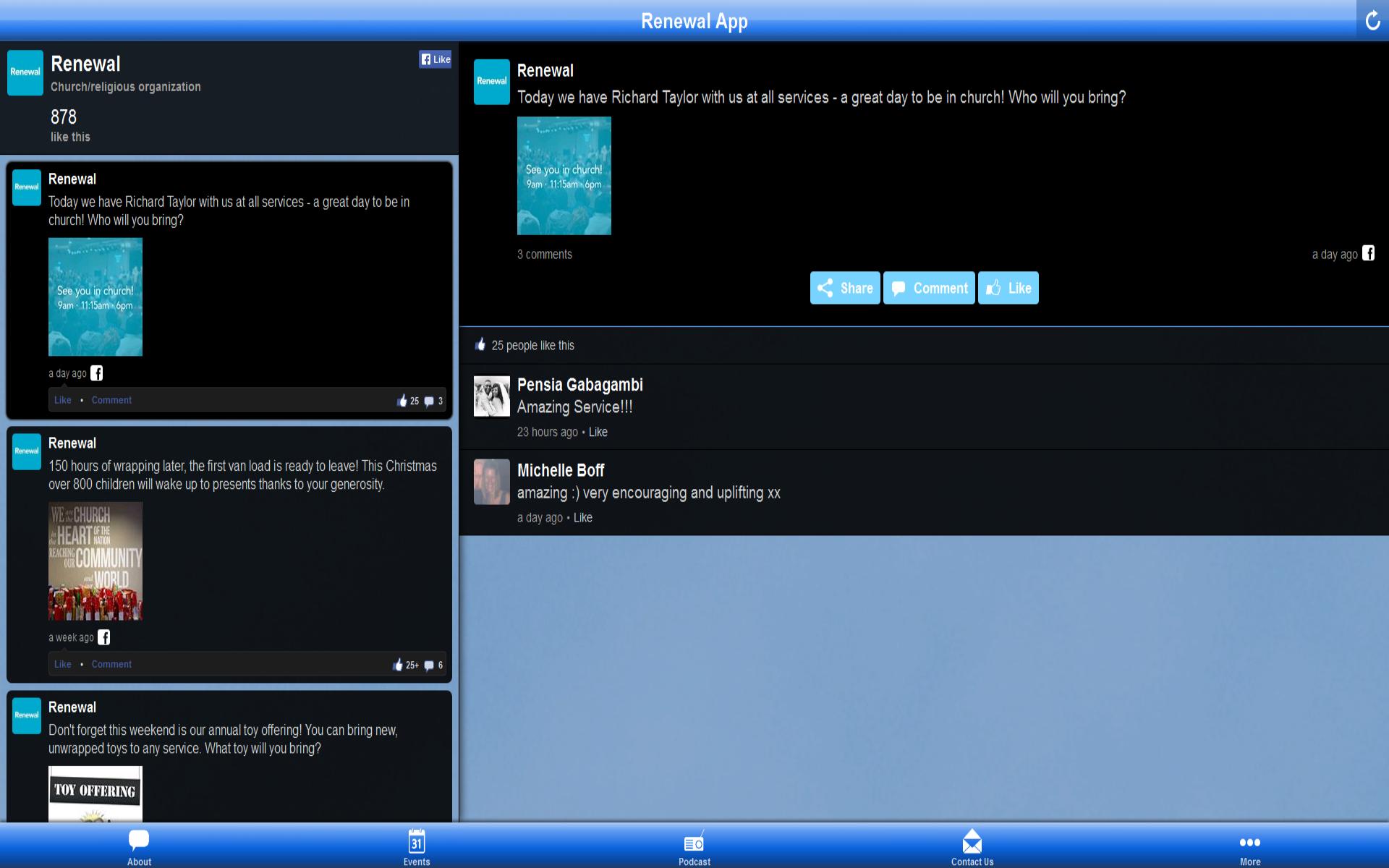Switch to the Events tab
This screenshot has height=868, width=1389.
[x=416, y=845]
